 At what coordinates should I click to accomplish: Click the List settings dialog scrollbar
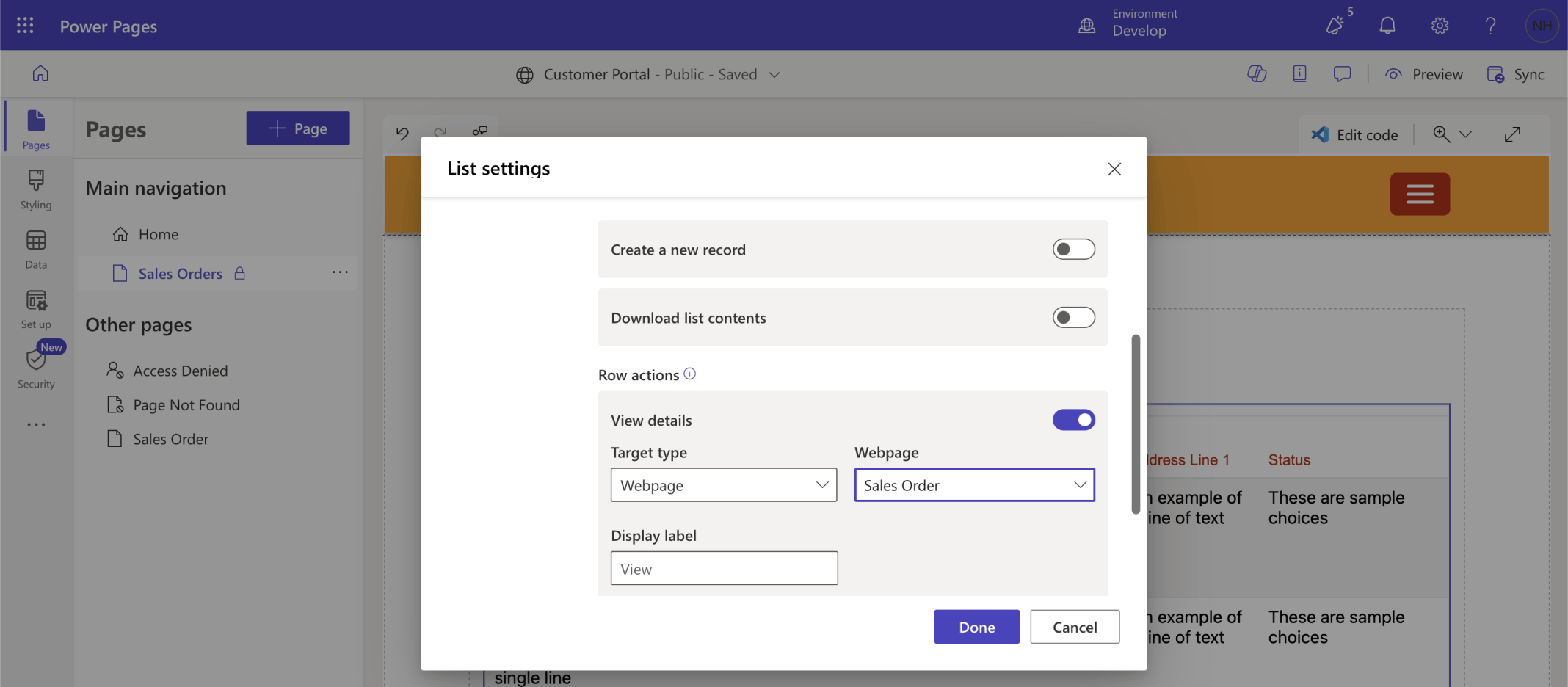1136,424
